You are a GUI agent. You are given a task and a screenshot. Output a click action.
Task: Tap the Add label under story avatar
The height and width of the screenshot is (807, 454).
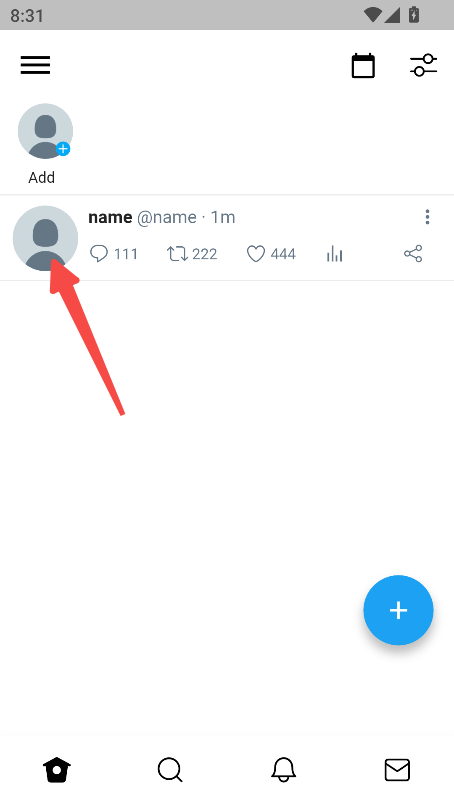tap(42, 178)
